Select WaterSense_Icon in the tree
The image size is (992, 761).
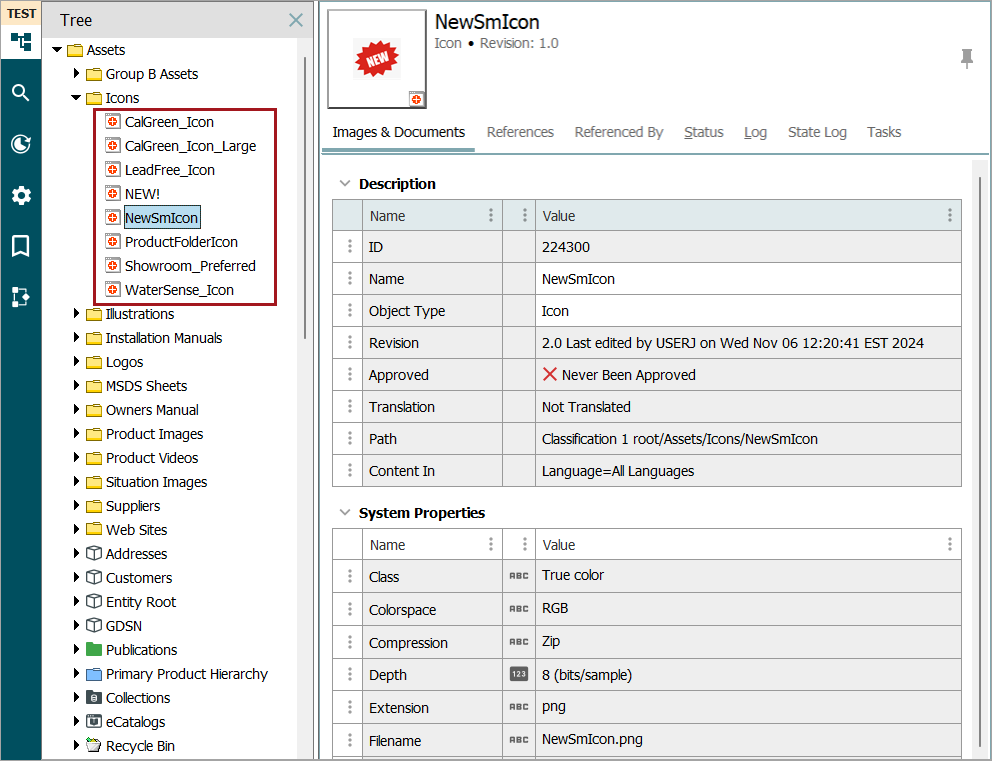pos(179,290)
